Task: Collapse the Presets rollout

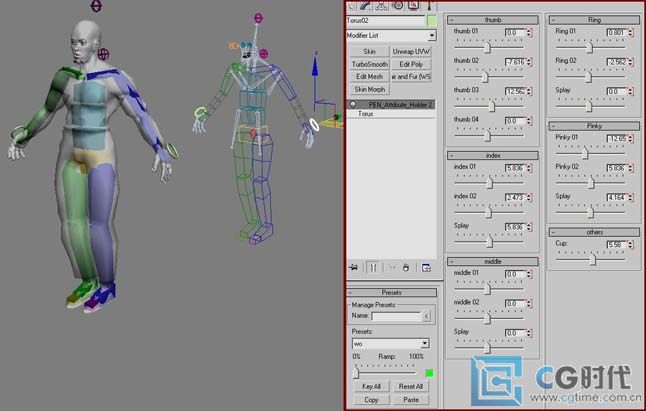Action: pyautogui.click(x=391, y=292)
